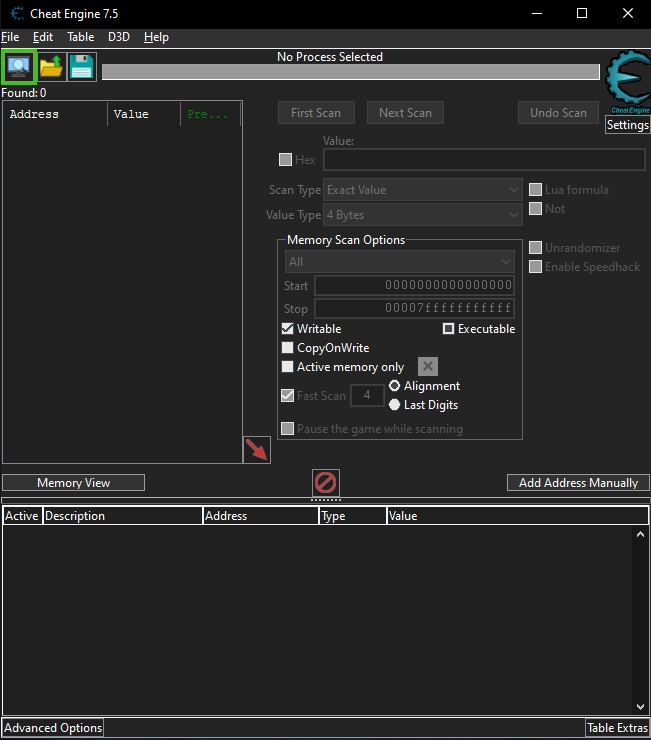Click the red arrow copy-to-address-list icon

257,450
